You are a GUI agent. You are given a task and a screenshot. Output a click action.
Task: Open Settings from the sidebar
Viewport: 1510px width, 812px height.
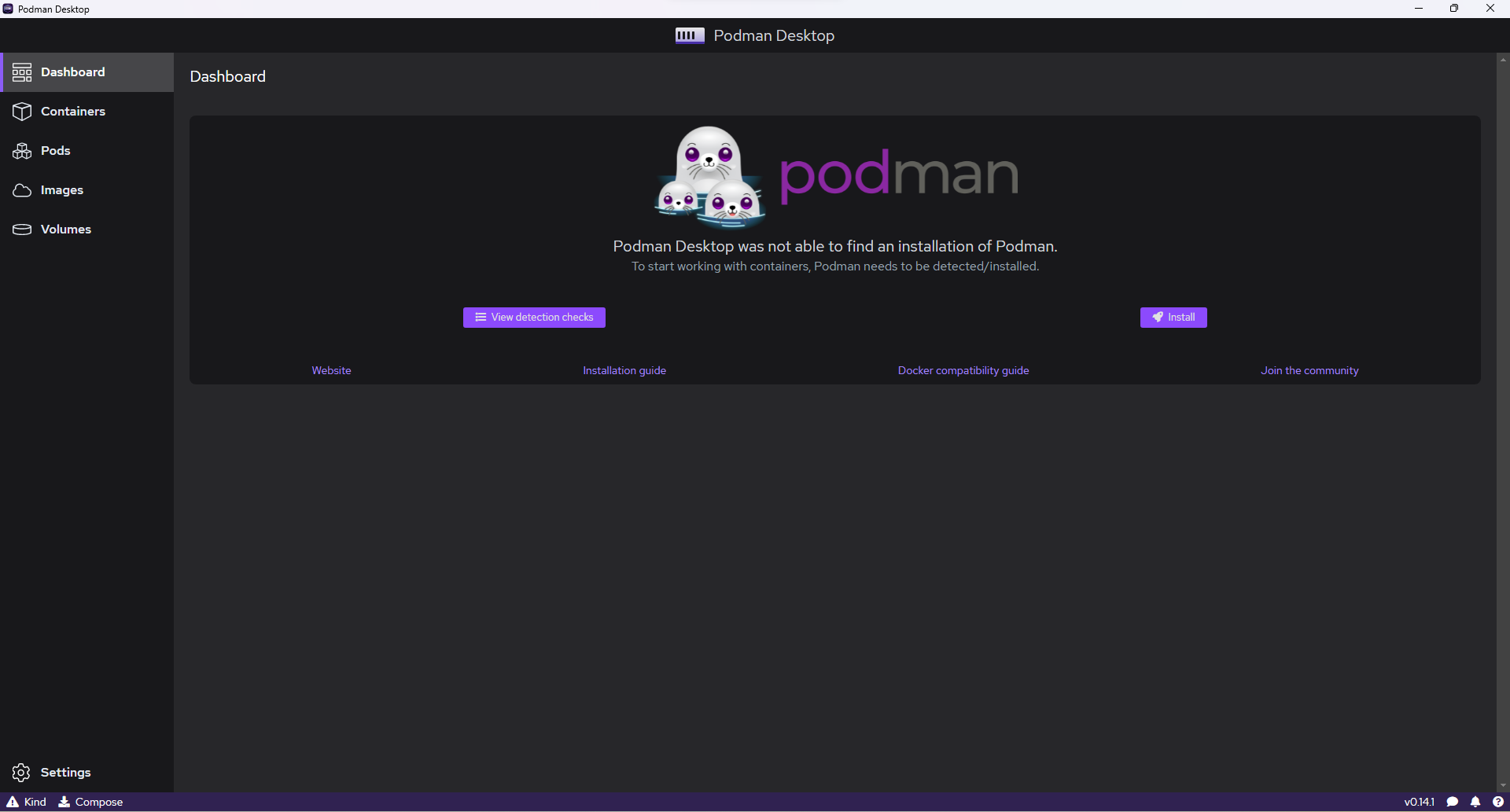[x=66, y=772]
